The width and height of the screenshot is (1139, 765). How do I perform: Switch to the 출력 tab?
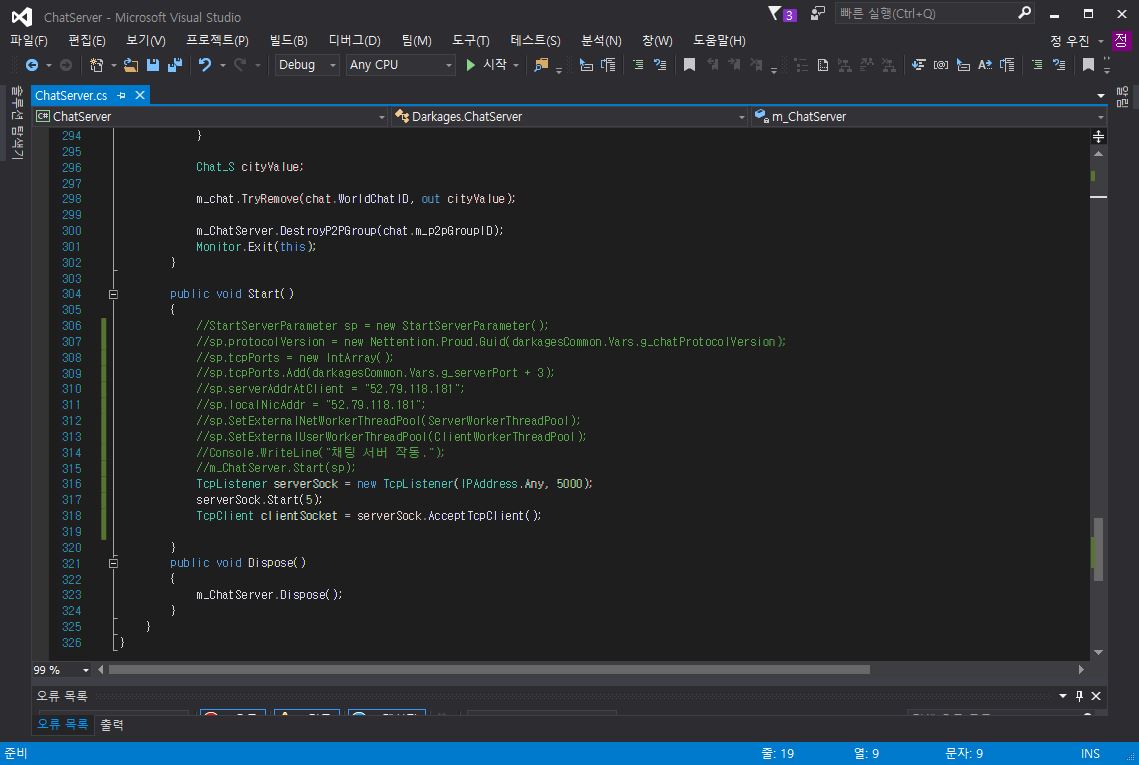pyautogui.click(x=112, y=725)
